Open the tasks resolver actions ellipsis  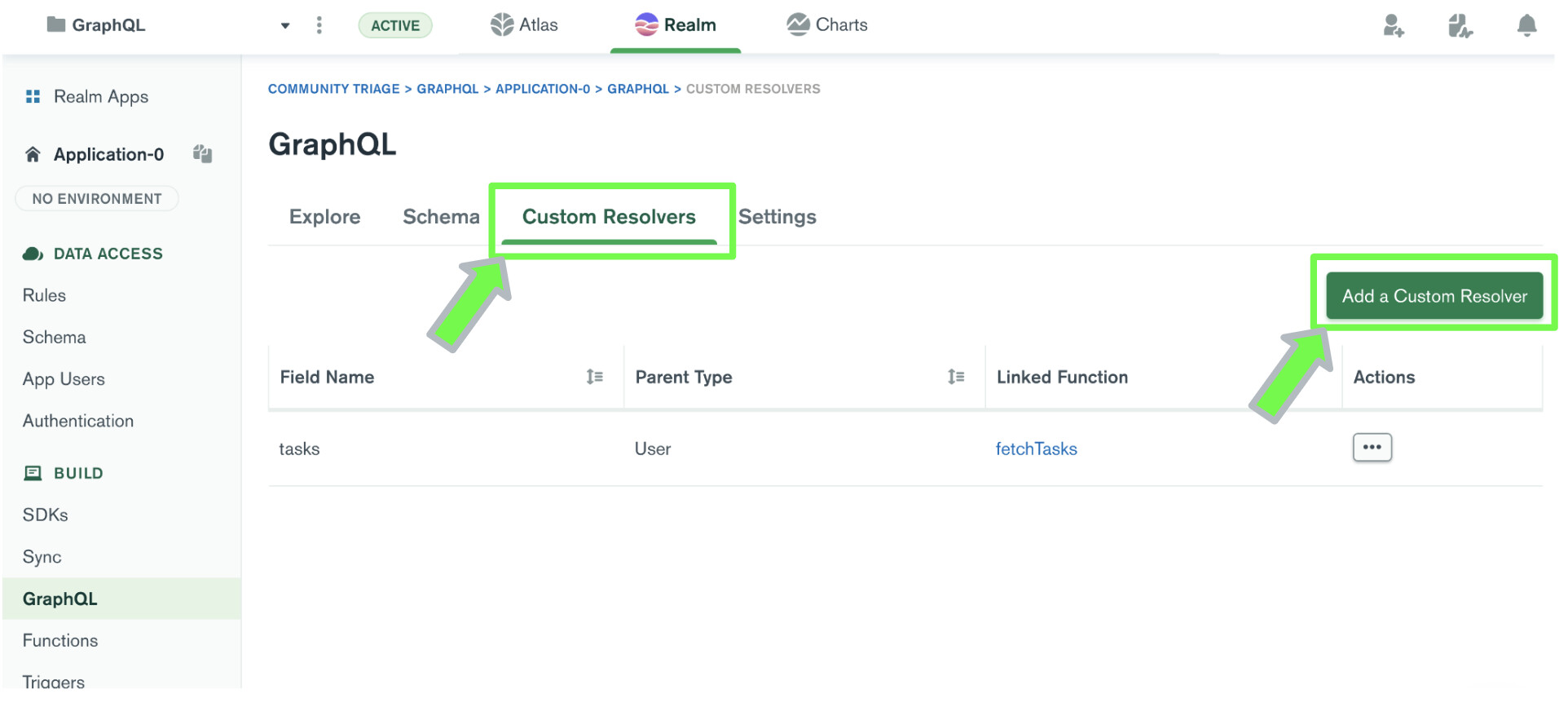(x=1372, y=447)
